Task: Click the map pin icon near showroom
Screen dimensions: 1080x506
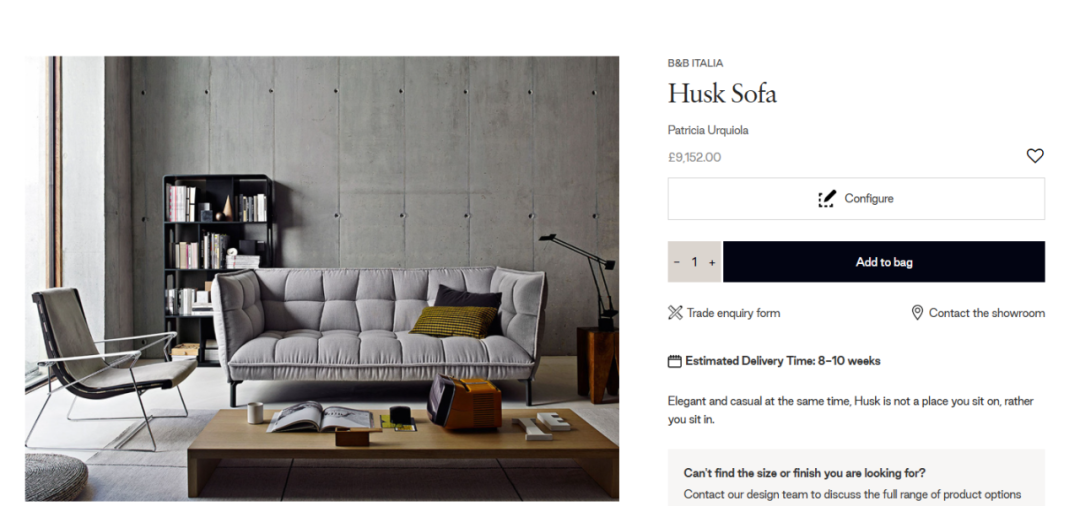Action: (x=917, y=313)
